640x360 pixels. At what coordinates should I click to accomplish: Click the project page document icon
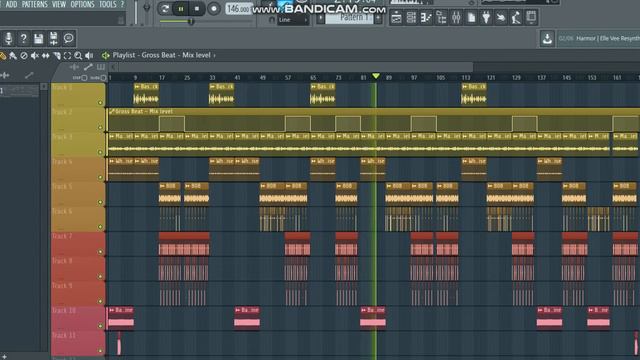point(471,18)
